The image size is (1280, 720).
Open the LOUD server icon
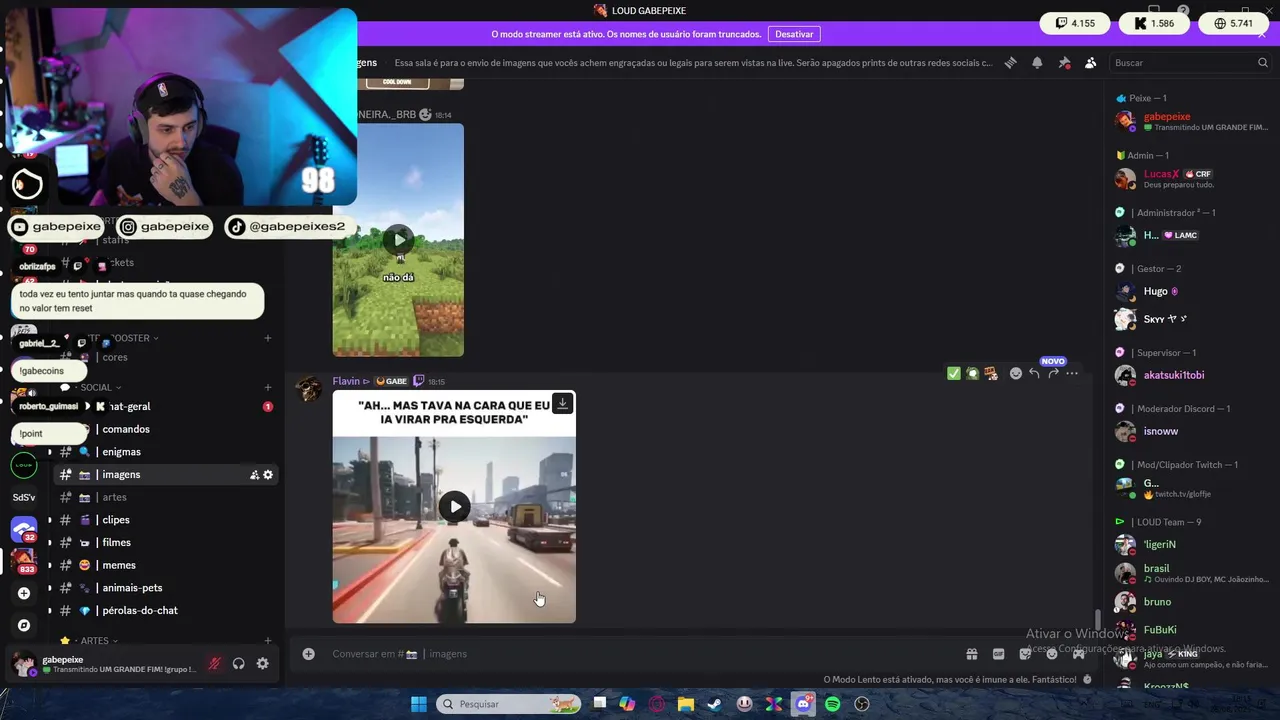pos(24,465)
